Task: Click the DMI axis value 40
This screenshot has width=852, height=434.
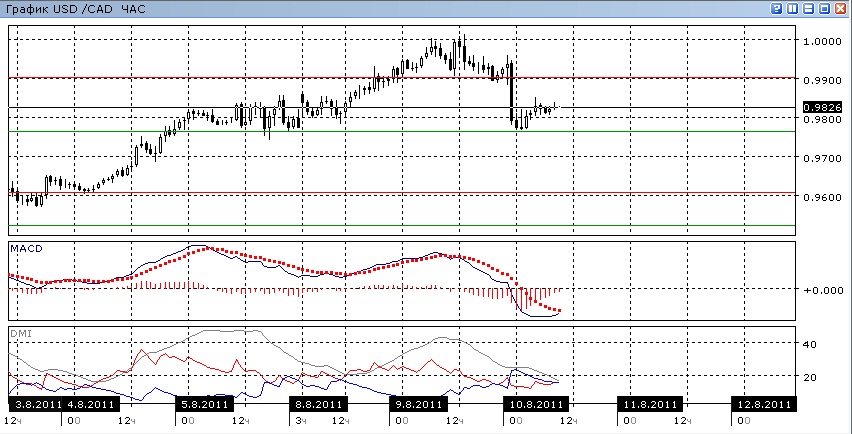Action: (x=810, y=344)
